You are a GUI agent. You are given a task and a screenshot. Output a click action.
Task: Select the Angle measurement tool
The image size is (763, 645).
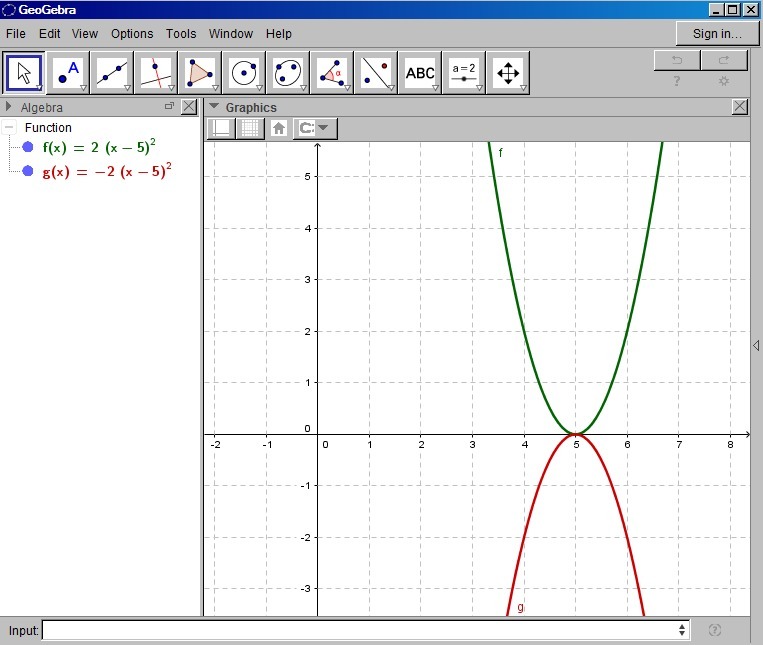tap(332, 72)
